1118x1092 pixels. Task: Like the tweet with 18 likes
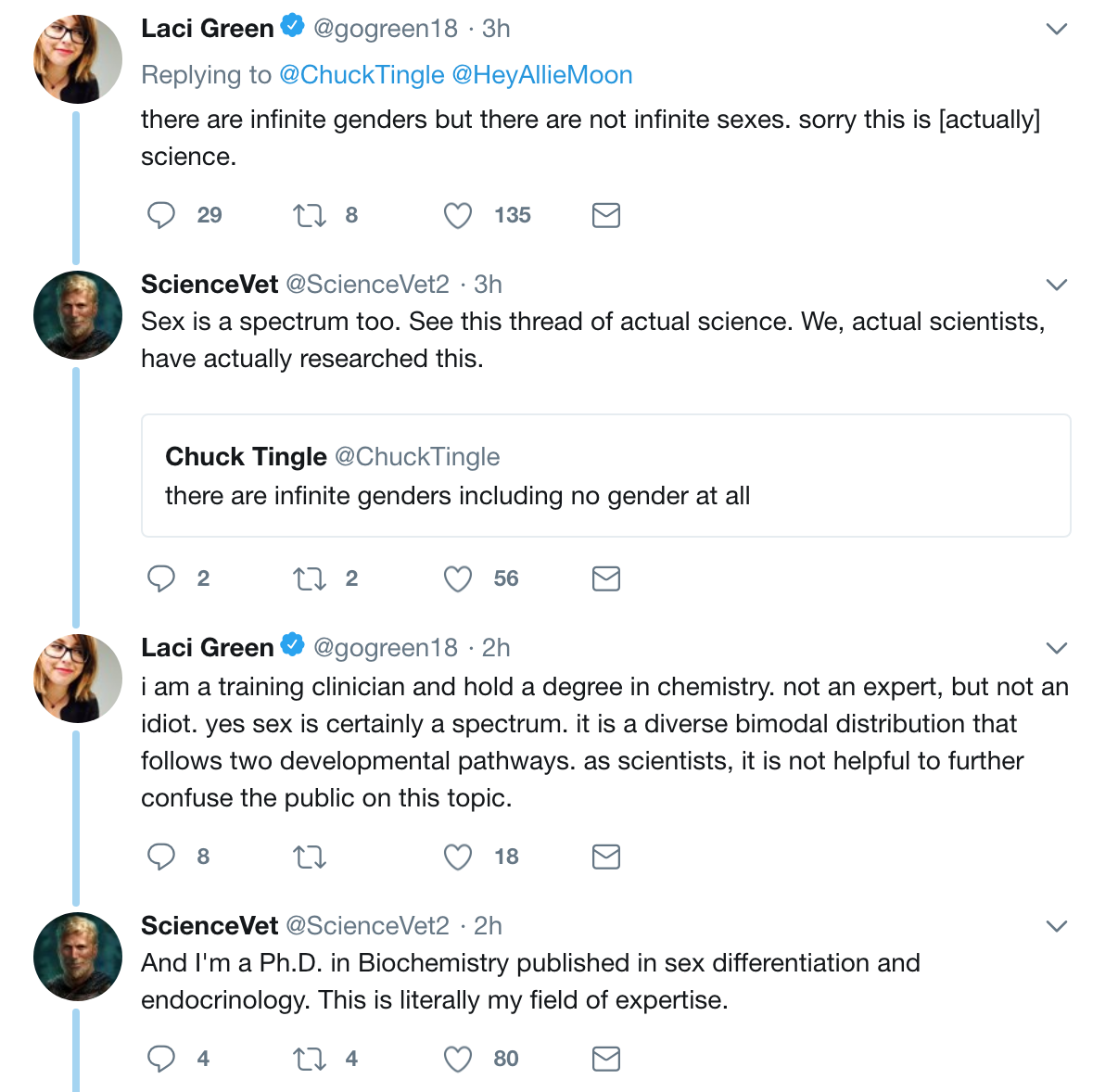click(458, 857)
